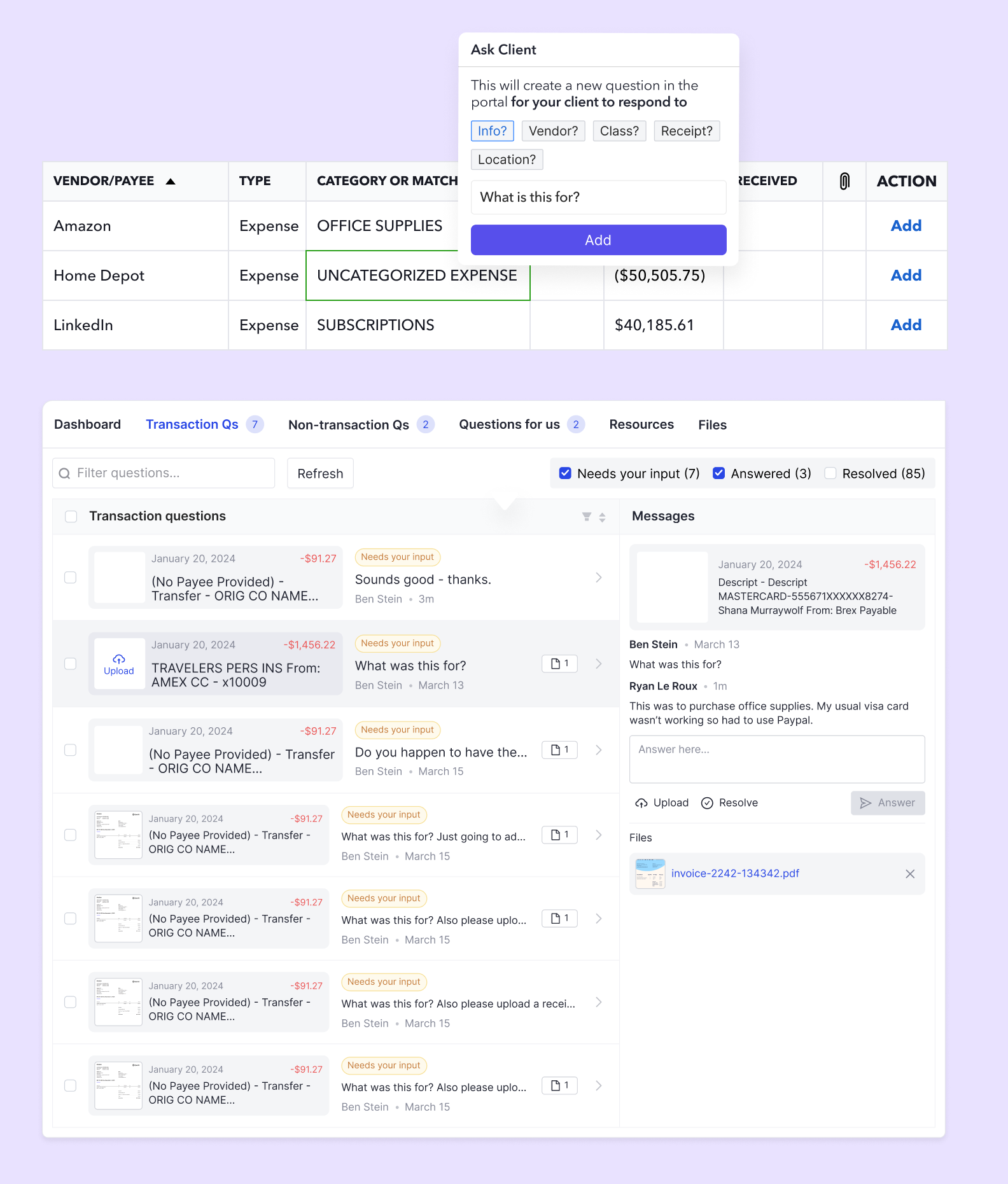Open the 'What was this for? Also please upload a recei...' chevron
The height and width of the screenshot is (1184, 1008).
click(598, 1002)
